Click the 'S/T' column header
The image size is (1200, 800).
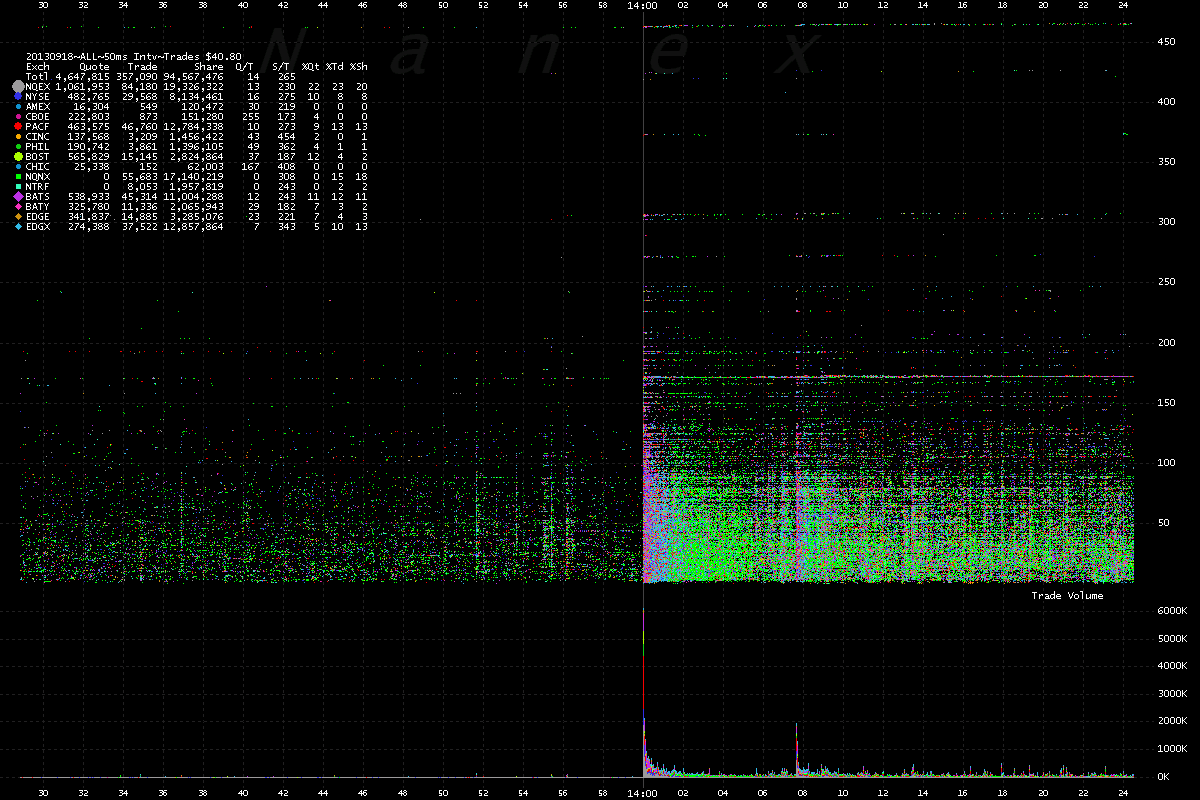281,67
